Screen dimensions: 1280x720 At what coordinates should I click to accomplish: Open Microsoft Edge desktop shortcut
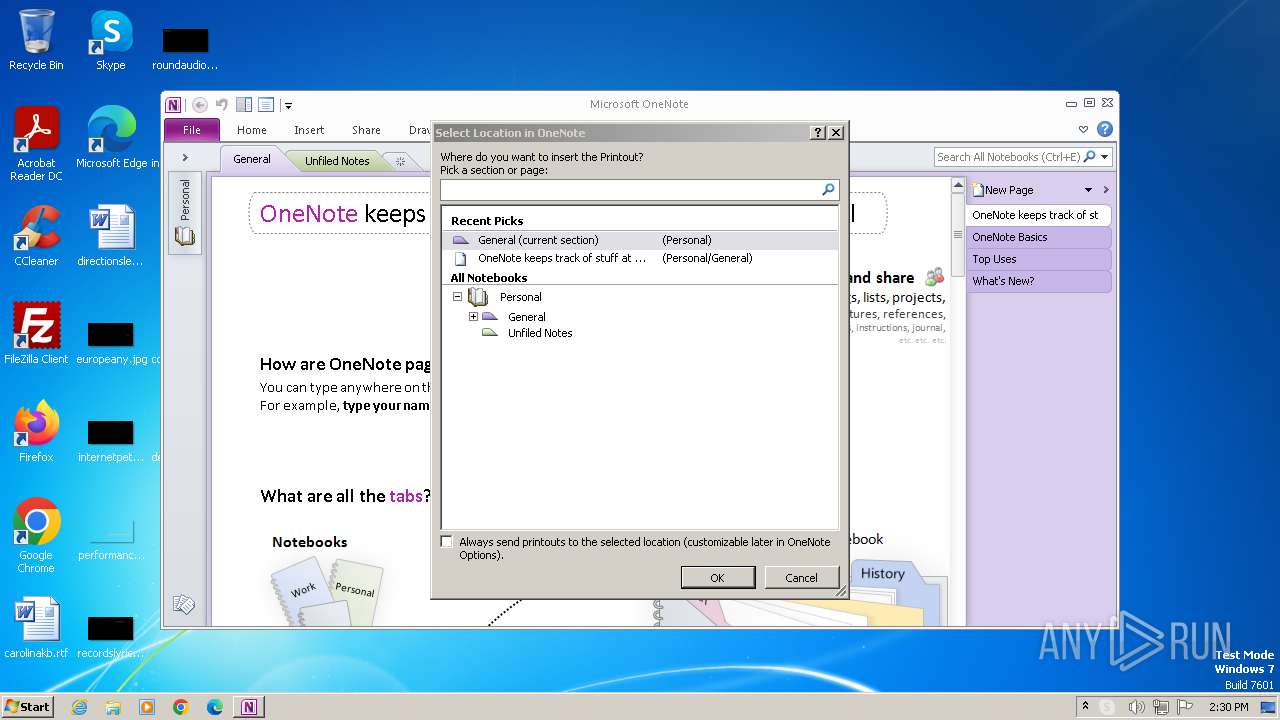[118, 138]
